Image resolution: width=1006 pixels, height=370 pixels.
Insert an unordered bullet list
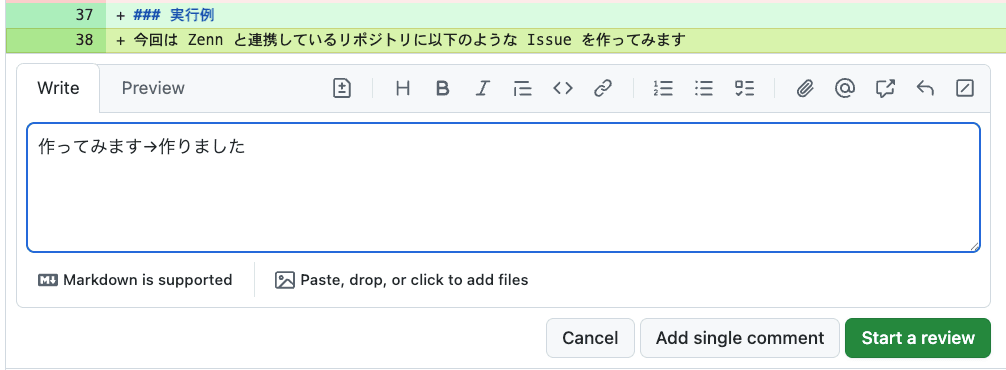704,88
